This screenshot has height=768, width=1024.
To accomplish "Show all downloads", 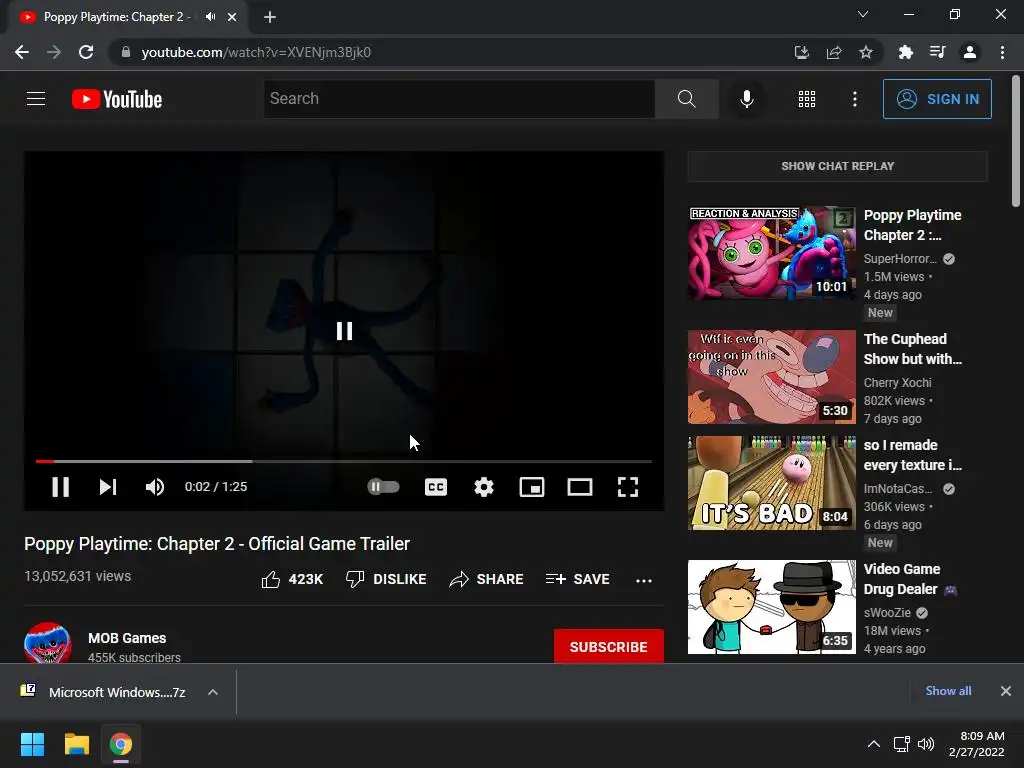I will [x=948, y=691].
